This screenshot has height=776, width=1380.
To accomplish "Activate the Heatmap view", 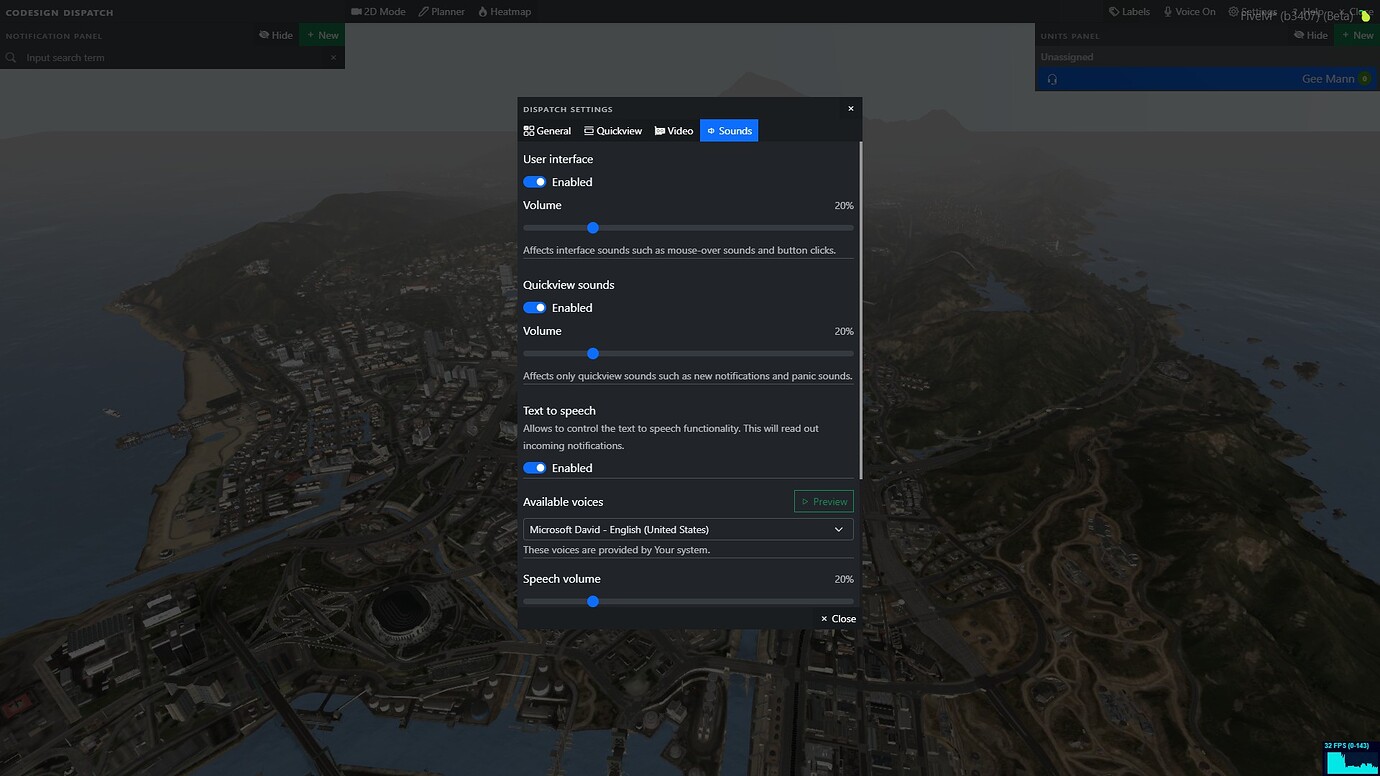I will [x=504, y=11].
